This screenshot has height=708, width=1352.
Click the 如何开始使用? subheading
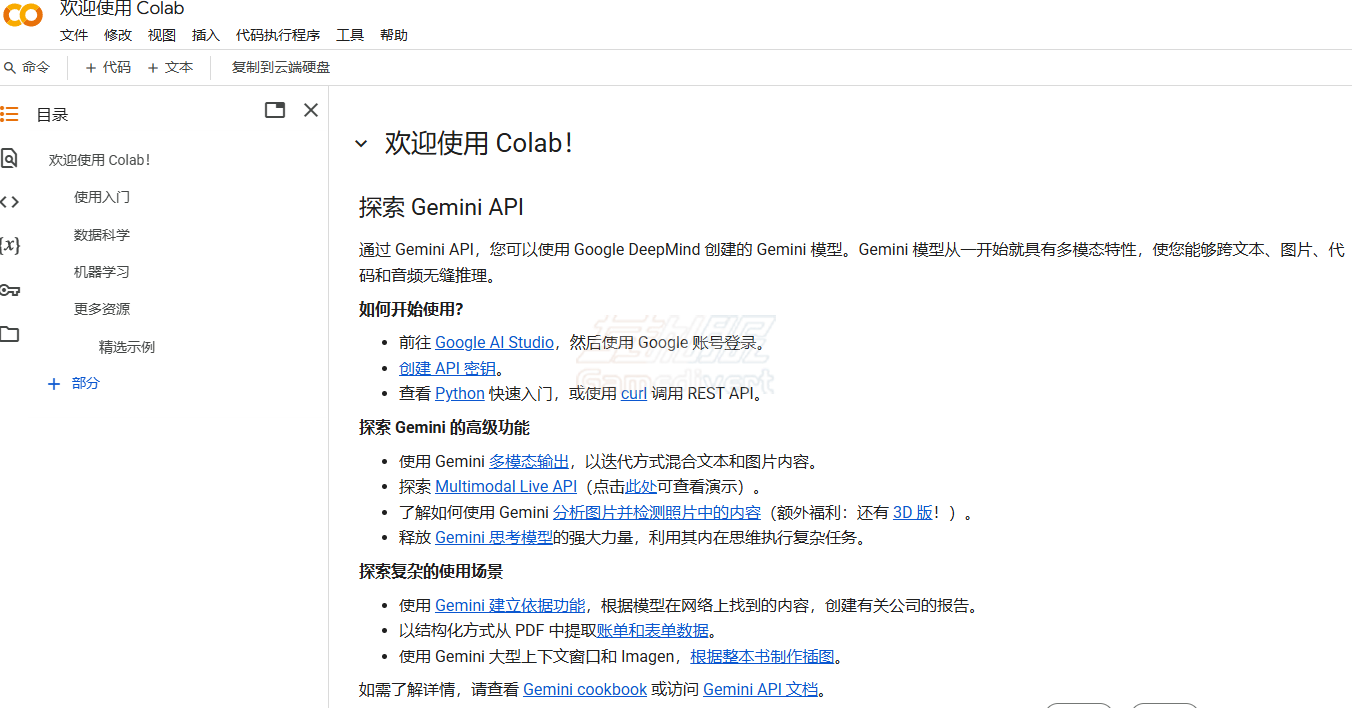[411, 309]
